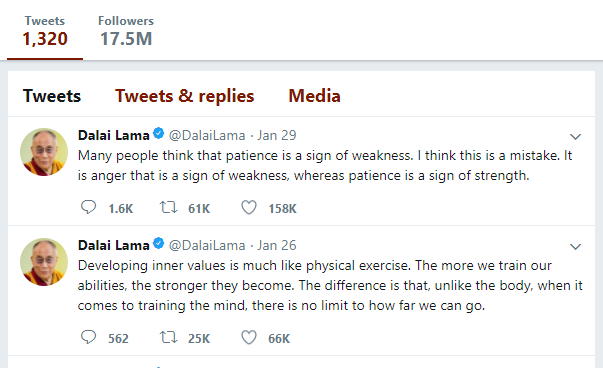Open the 1,320 Tweets count link
The width and height of the screenshot is (603, 368).
point(45,31)
